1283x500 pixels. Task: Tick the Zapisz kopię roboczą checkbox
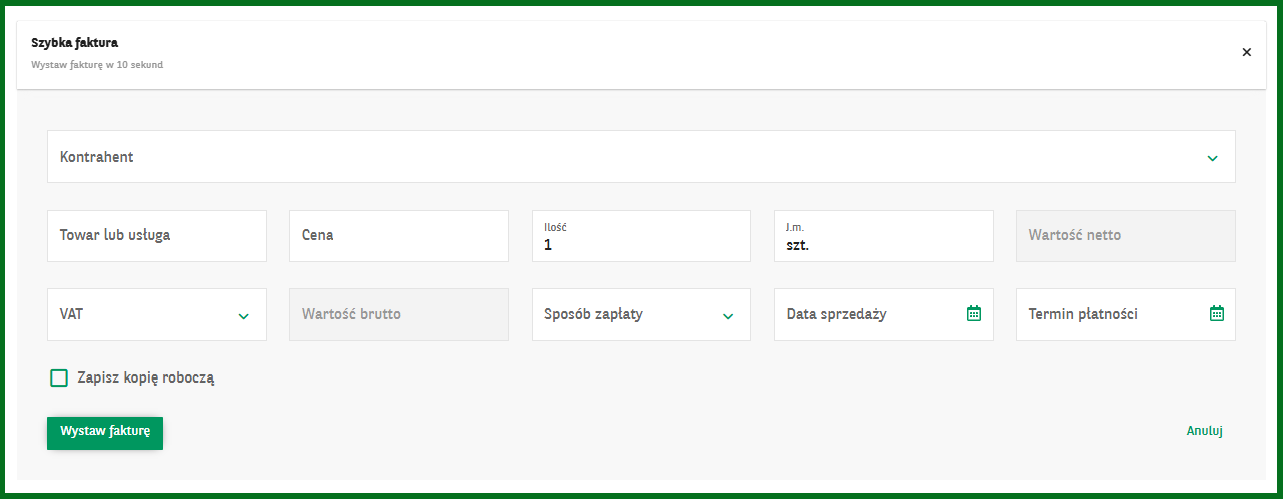59,378
